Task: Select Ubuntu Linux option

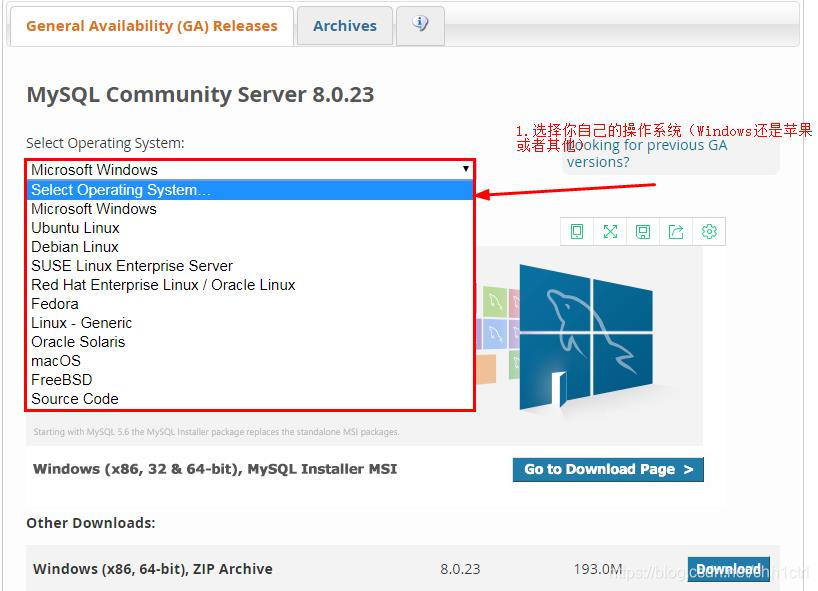Action: 250,228
